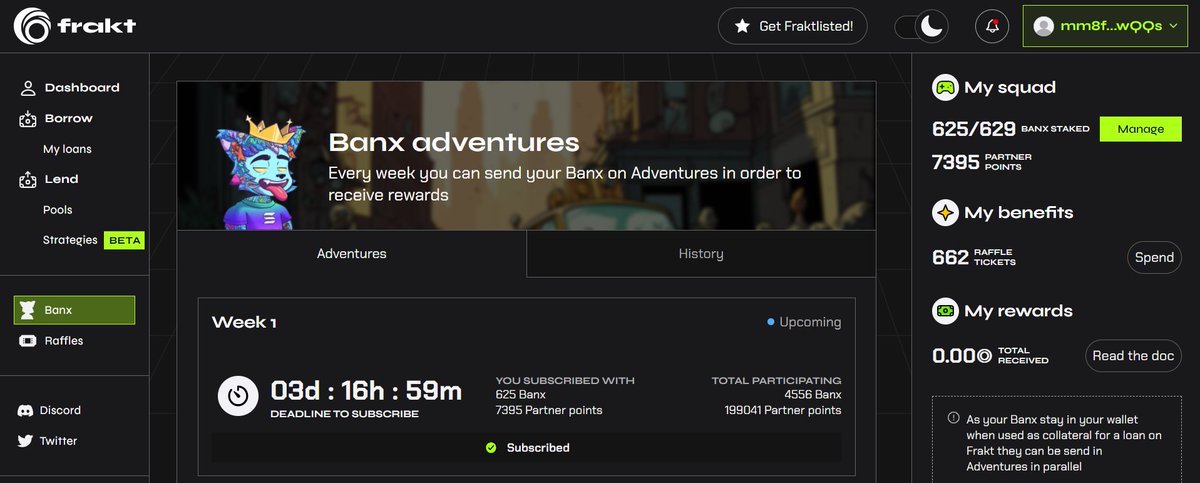Click the star icon in Get Fraktlisted
Image resolution: width=1200 pixels, height=483 pixels.
pos(742,27)
